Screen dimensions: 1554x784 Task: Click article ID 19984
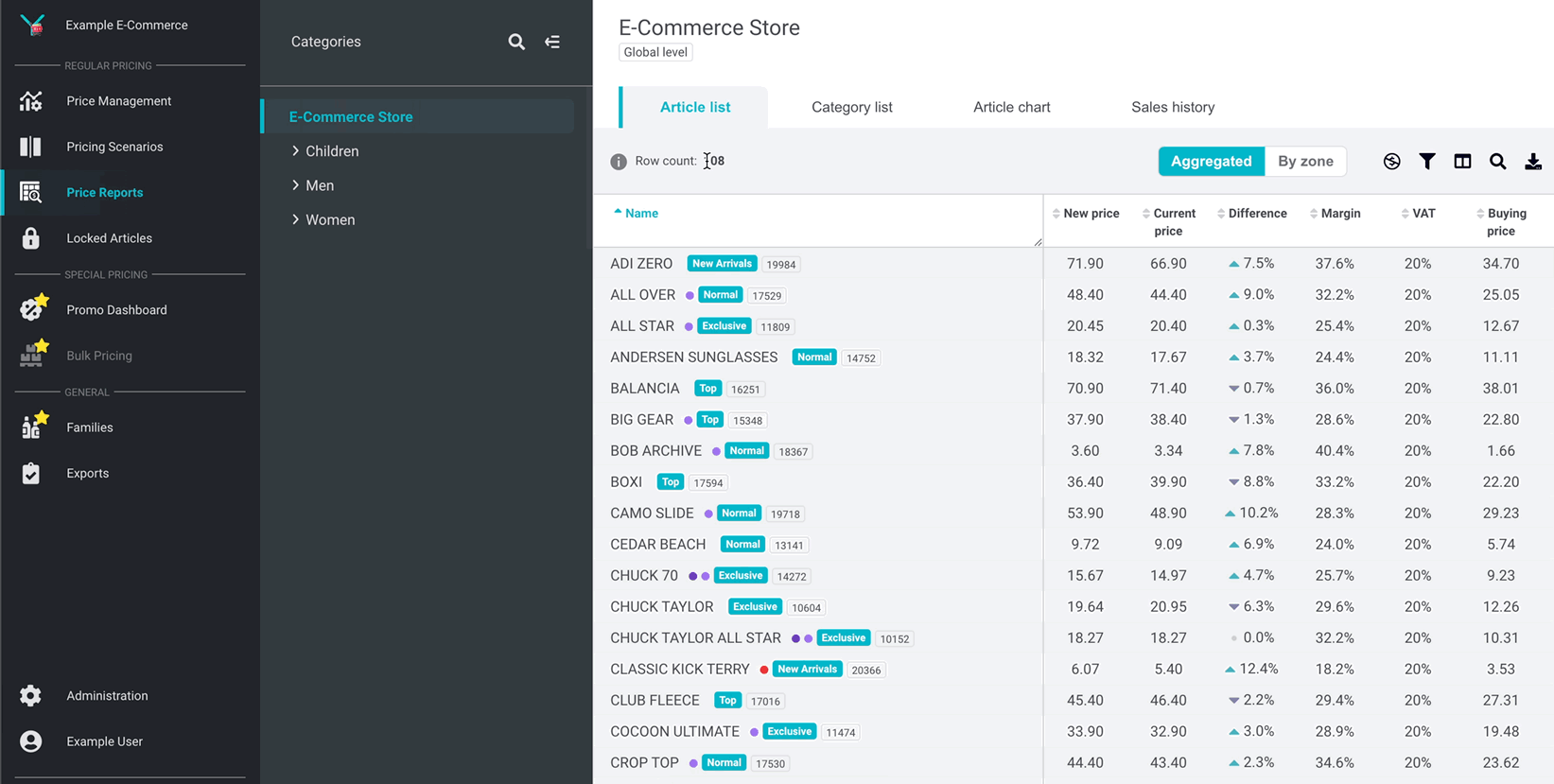pyautogui.click(x=780, y=265)
